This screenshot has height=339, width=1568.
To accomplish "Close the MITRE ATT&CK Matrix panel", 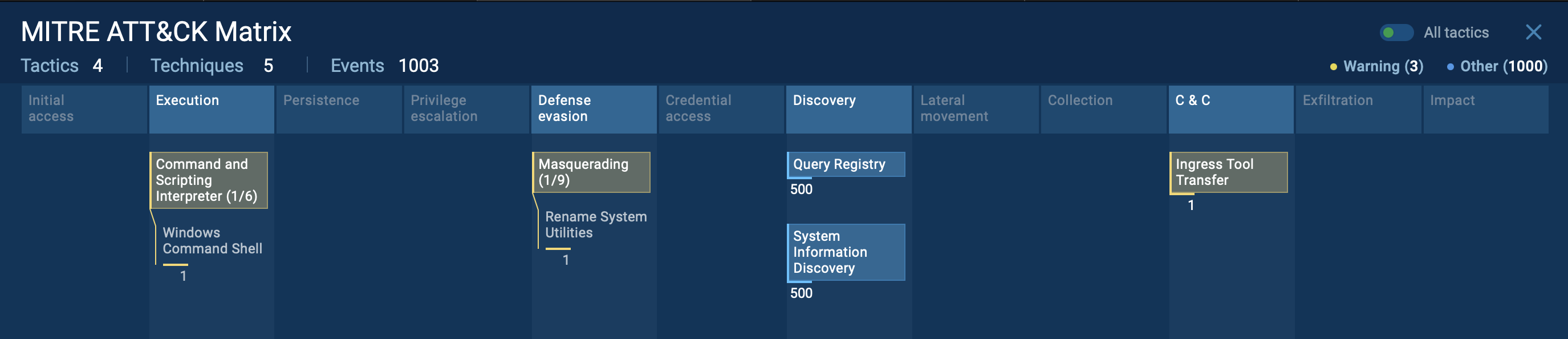I will [1533, 33].
